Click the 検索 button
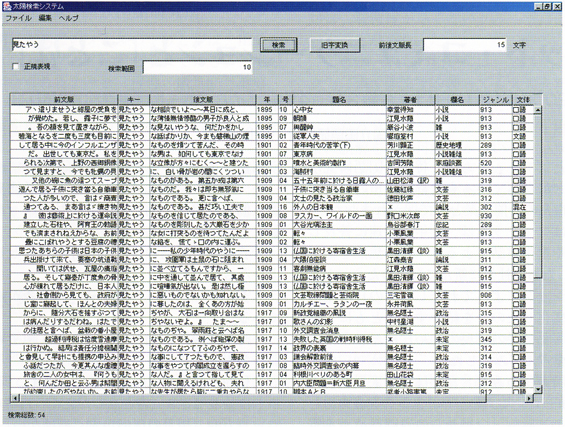This screenshot has height=427, width=565. point(279,45)
